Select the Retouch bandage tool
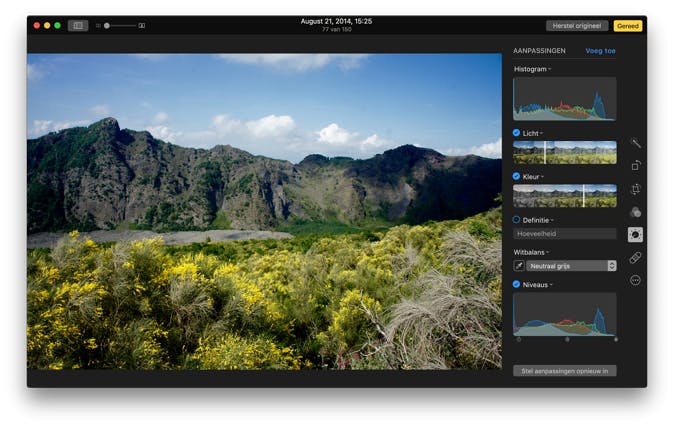This screenshot has width=674, height=428. tap(635, 258)
